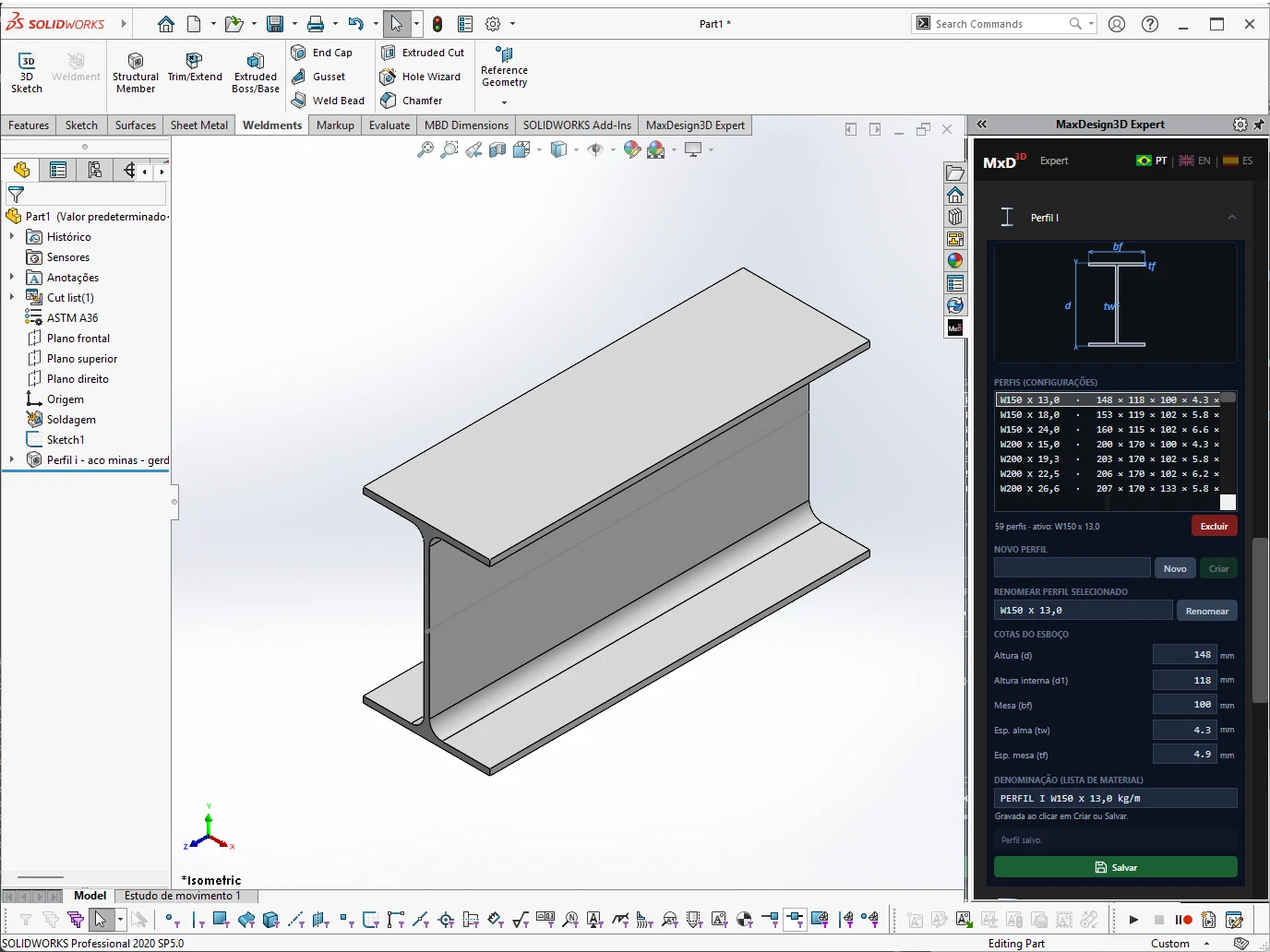Select profile W200 x 22,5
The image size is (1270, 952).
1108,474
